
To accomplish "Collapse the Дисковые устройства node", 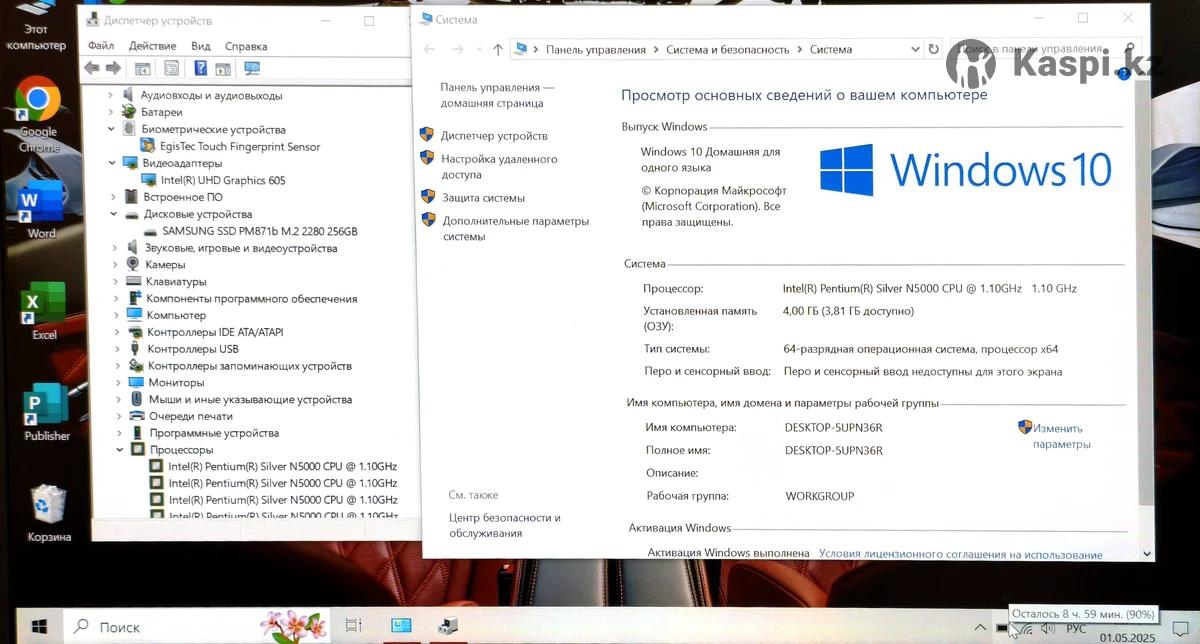I will [x=114, y=214].
